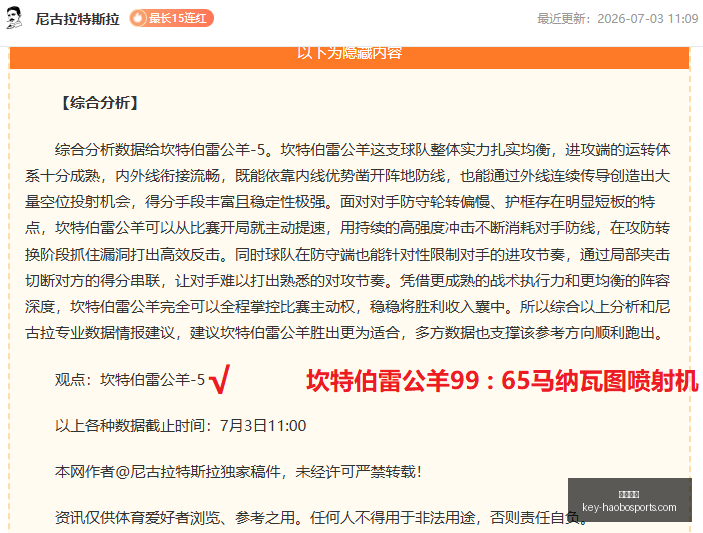Click the 最近更新 2026-07-03 11:09 timestamp
This screenshot has width=703, height=533.
tap(617, 18)
